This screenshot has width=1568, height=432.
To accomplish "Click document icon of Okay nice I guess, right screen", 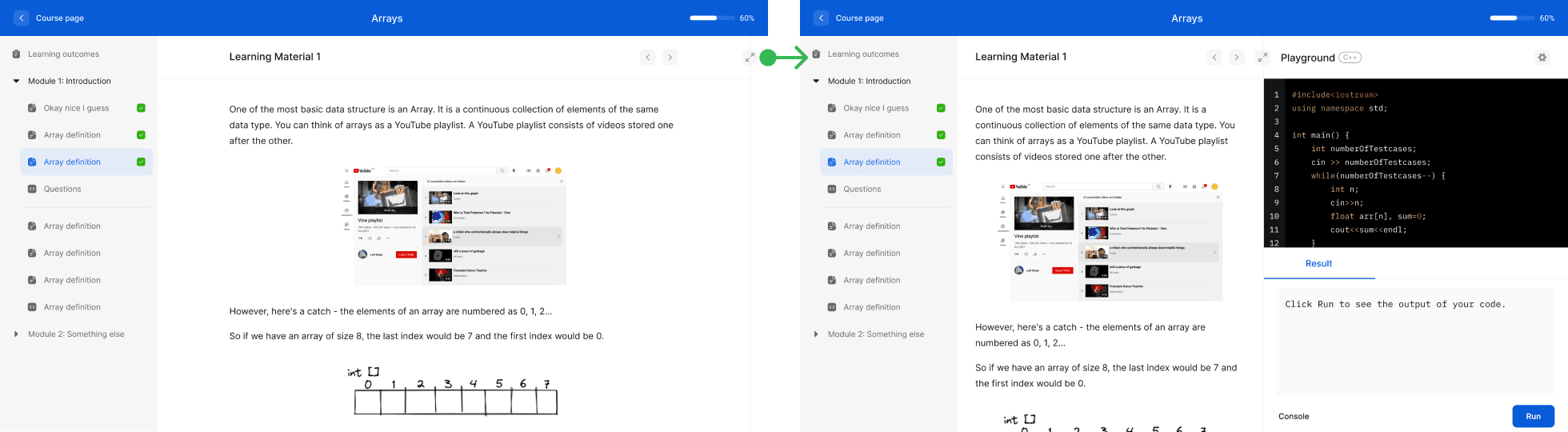I will pyautogui.click(x=832, y=108).
